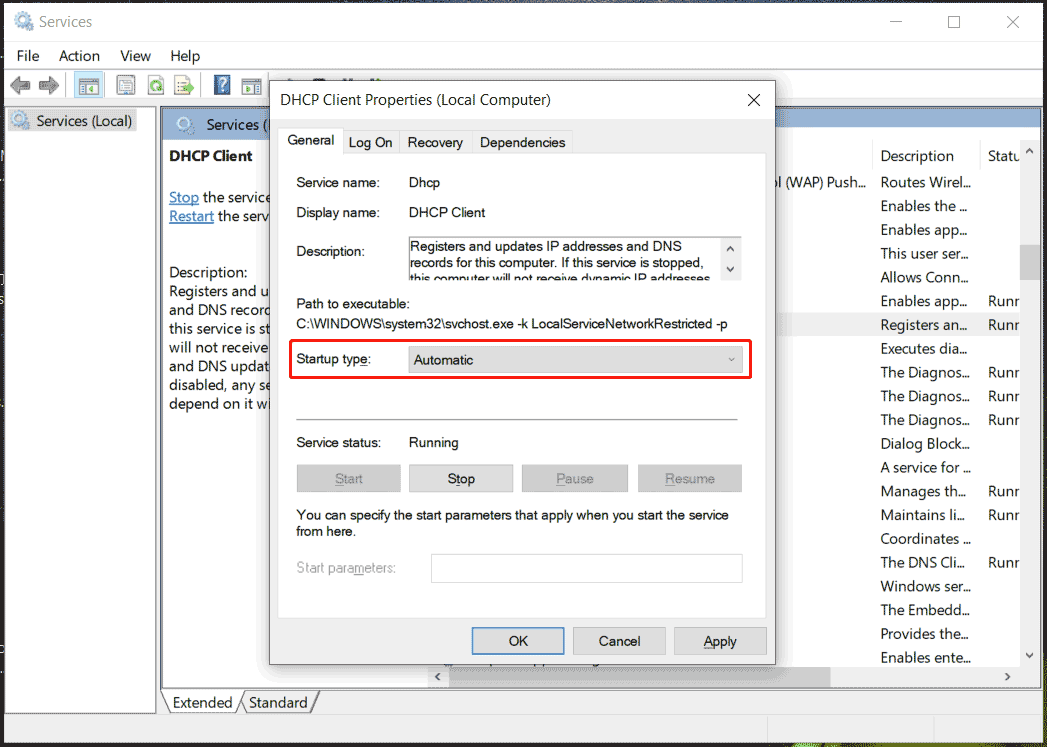Viewport: 1047px width, 747px height.
Task: Open the Startup type dropdown
Action: point(576,360)
